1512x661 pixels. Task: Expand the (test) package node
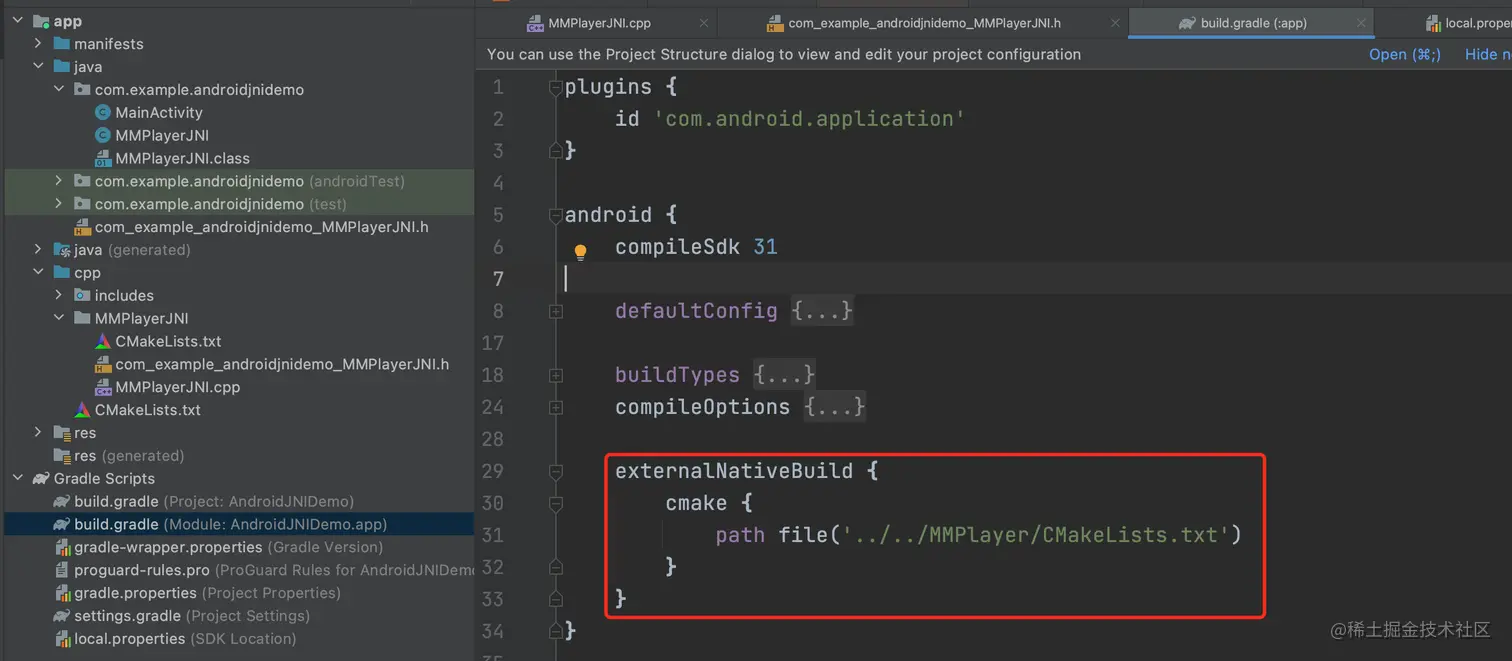[59, 204]
